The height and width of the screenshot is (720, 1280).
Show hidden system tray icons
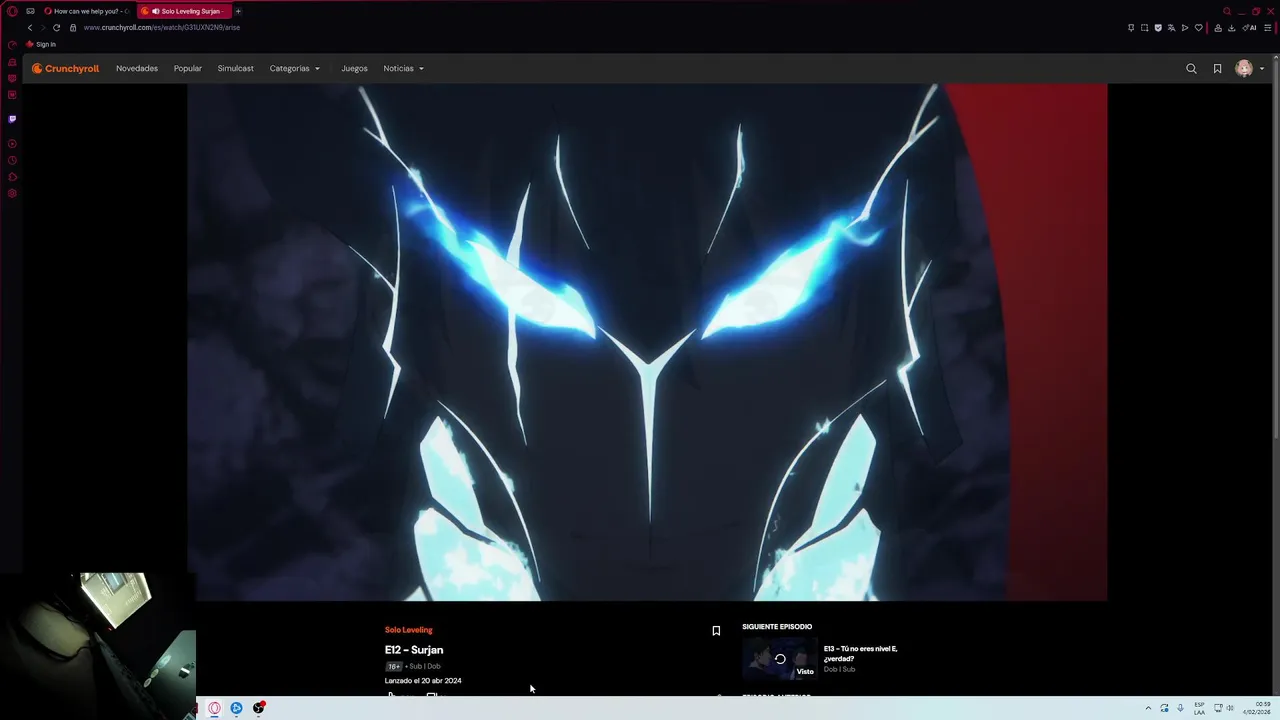point(1148,708)
